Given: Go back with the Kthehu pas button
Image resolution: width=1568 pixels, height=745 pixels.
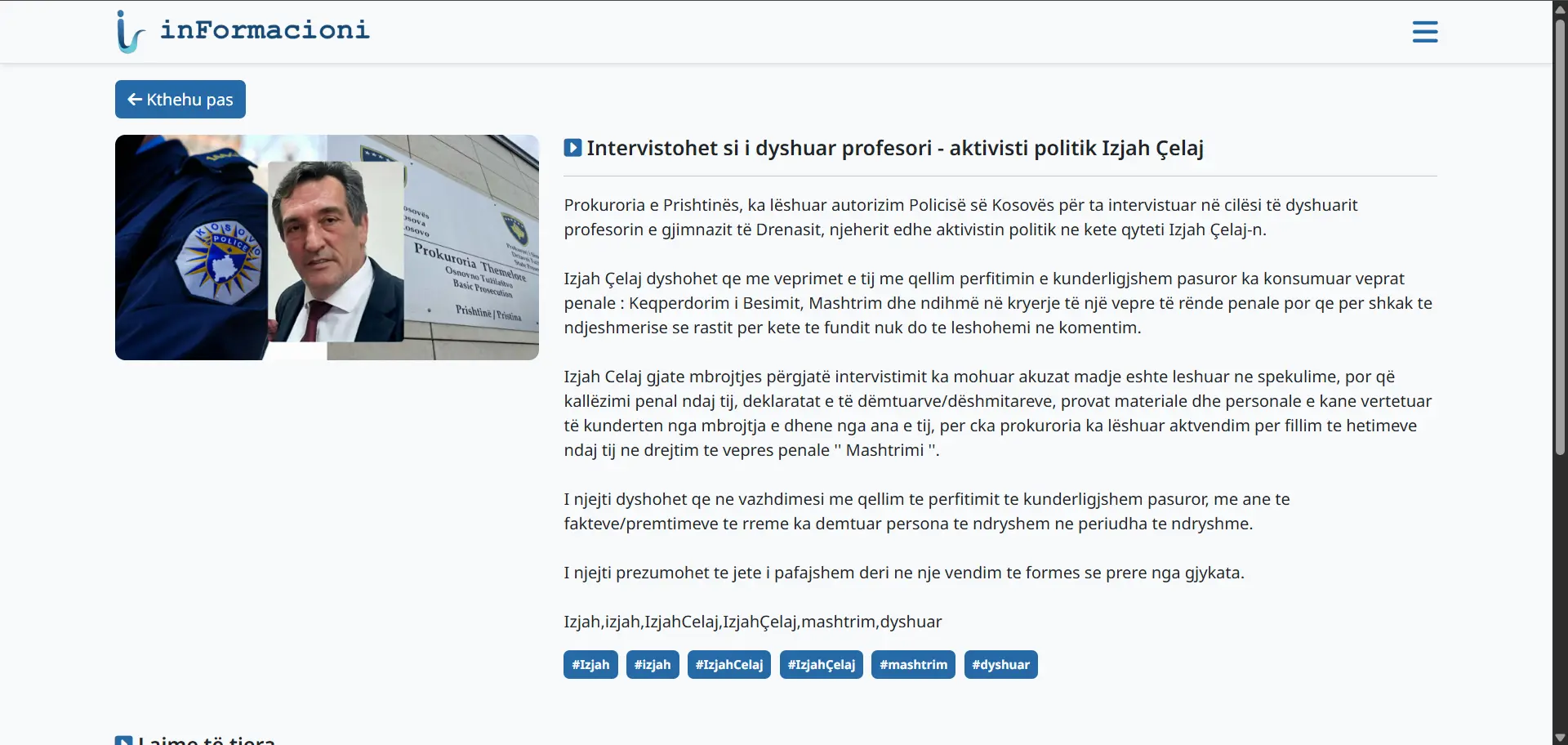Looking at the screenshot, I should (180, 100).
